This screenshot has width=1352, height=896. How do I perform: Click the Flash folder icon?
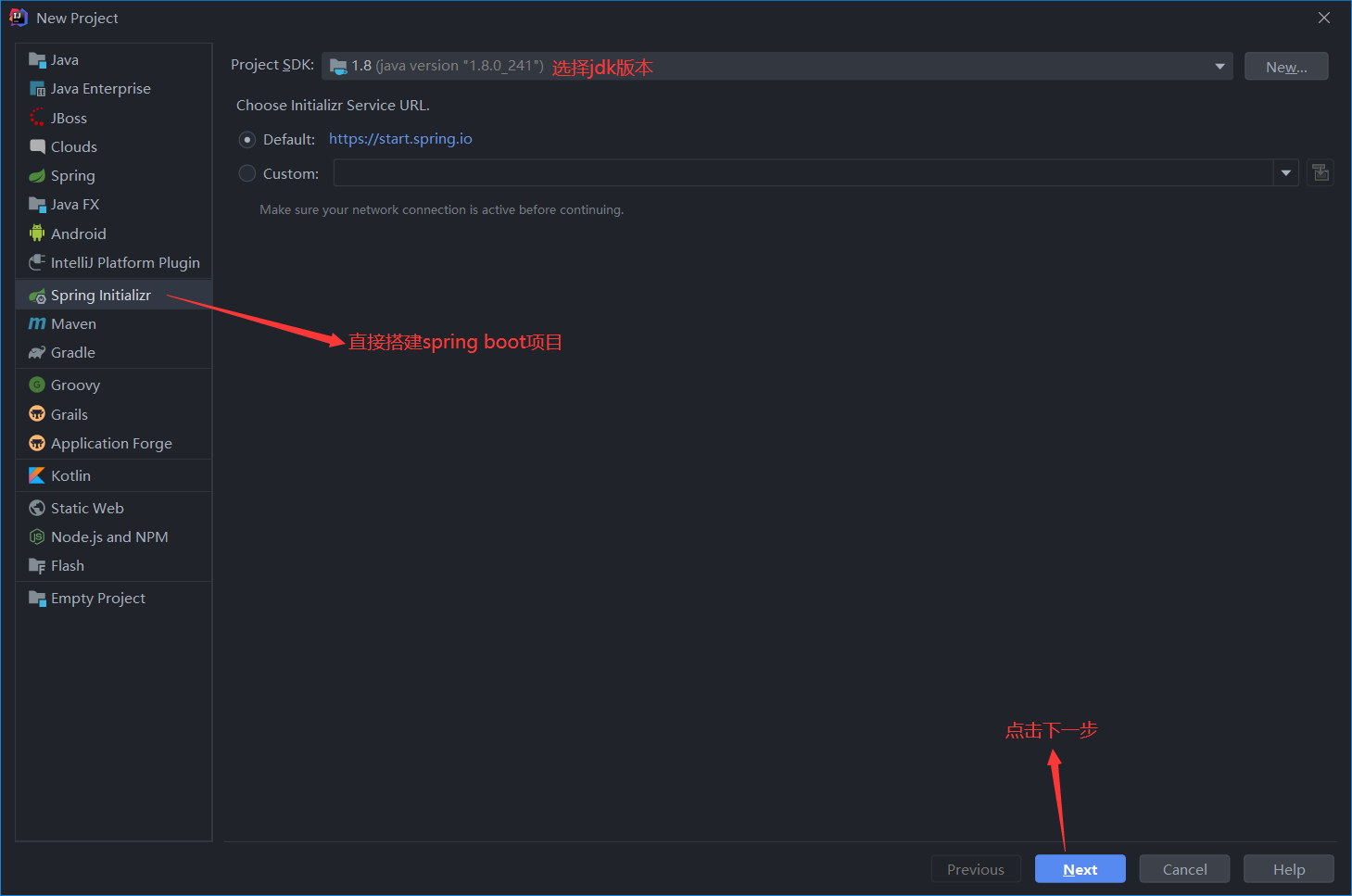(37, 566)
